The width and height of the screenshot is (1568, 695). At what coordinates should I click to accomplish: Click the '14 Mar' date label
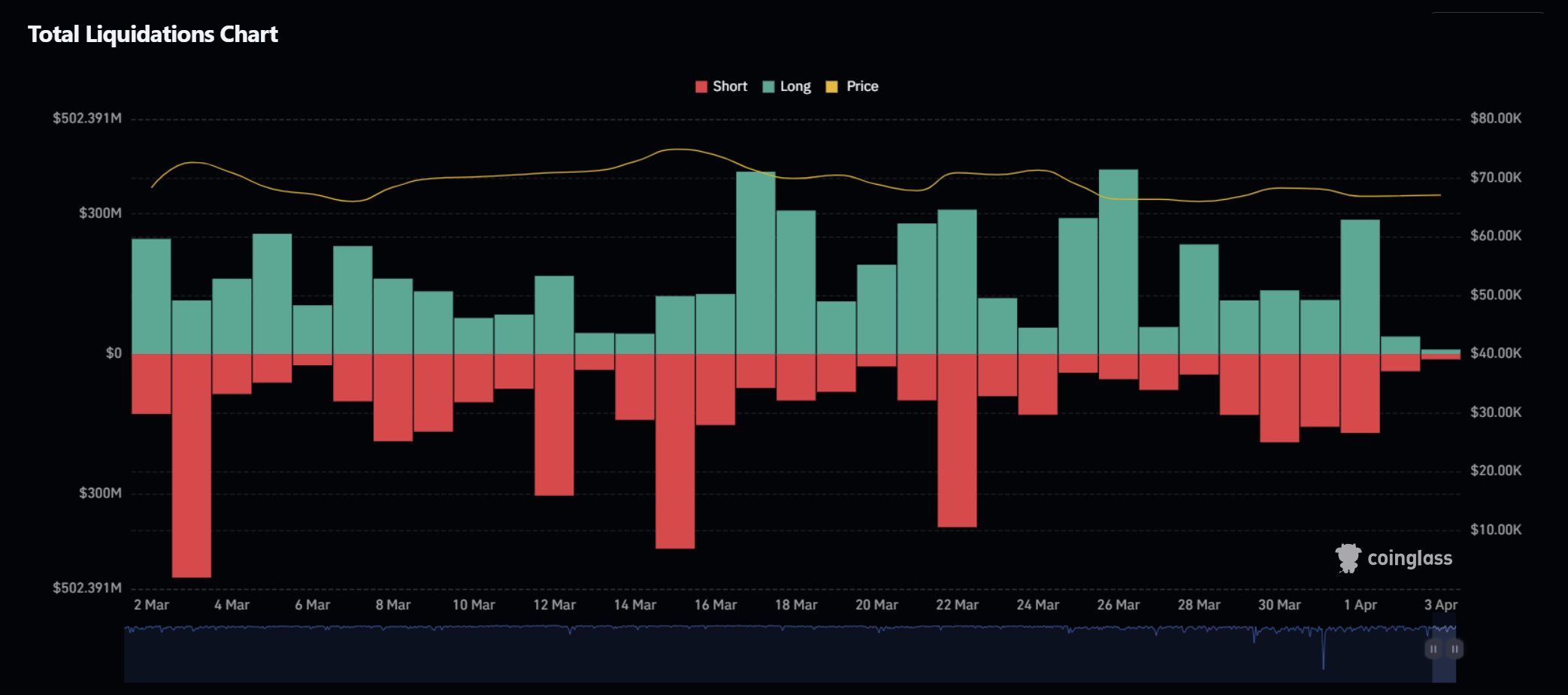point(634,605)
